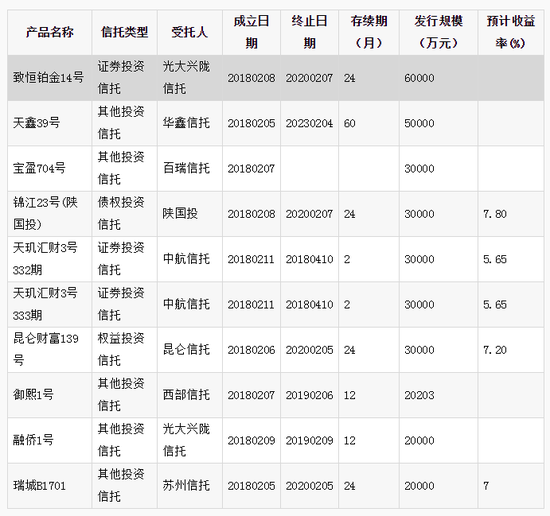Viewport: 550px width, 516px height.
Task: Click start date 20180206
Action: [x=251, y=350]
